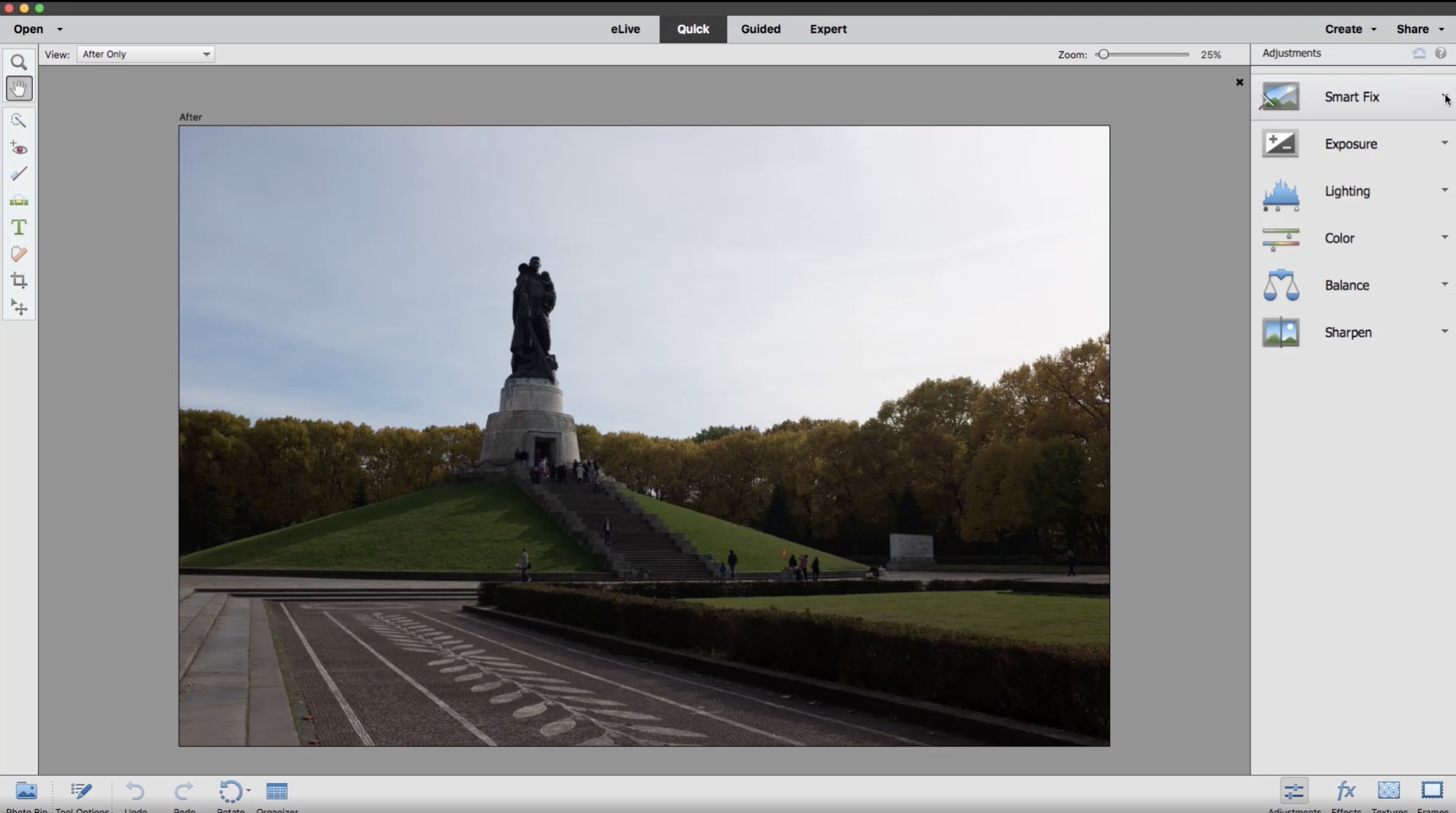Open the Create menu
1456x813 pixels.
coord(1349,29)
